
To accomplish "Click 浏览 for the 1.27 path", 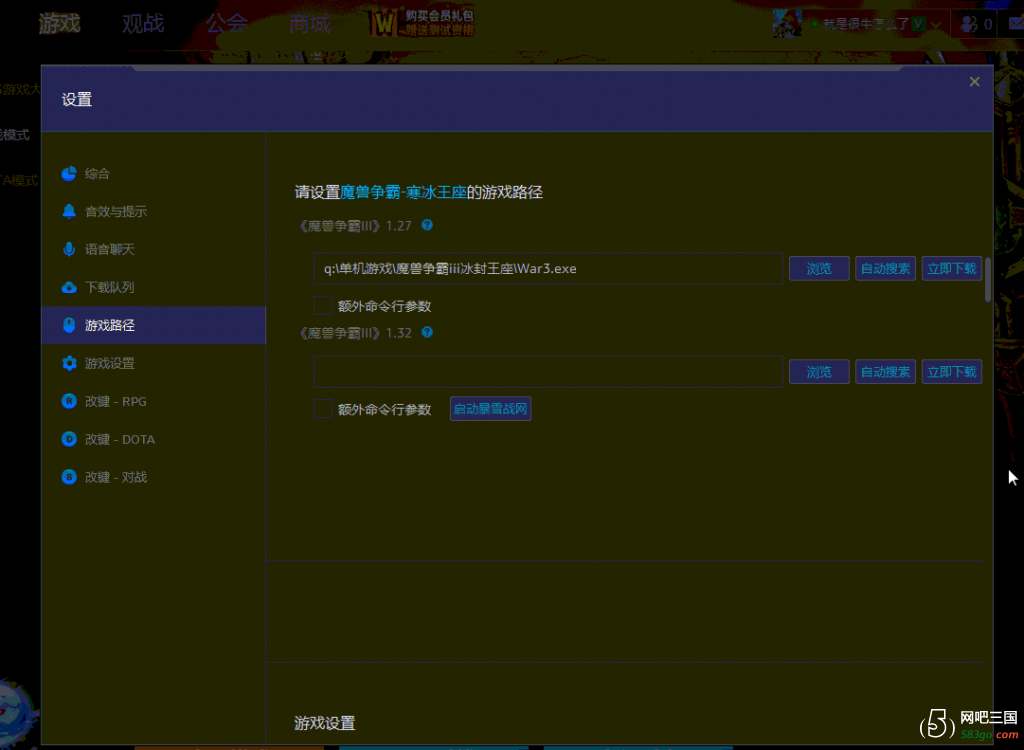I will [819, 269].
